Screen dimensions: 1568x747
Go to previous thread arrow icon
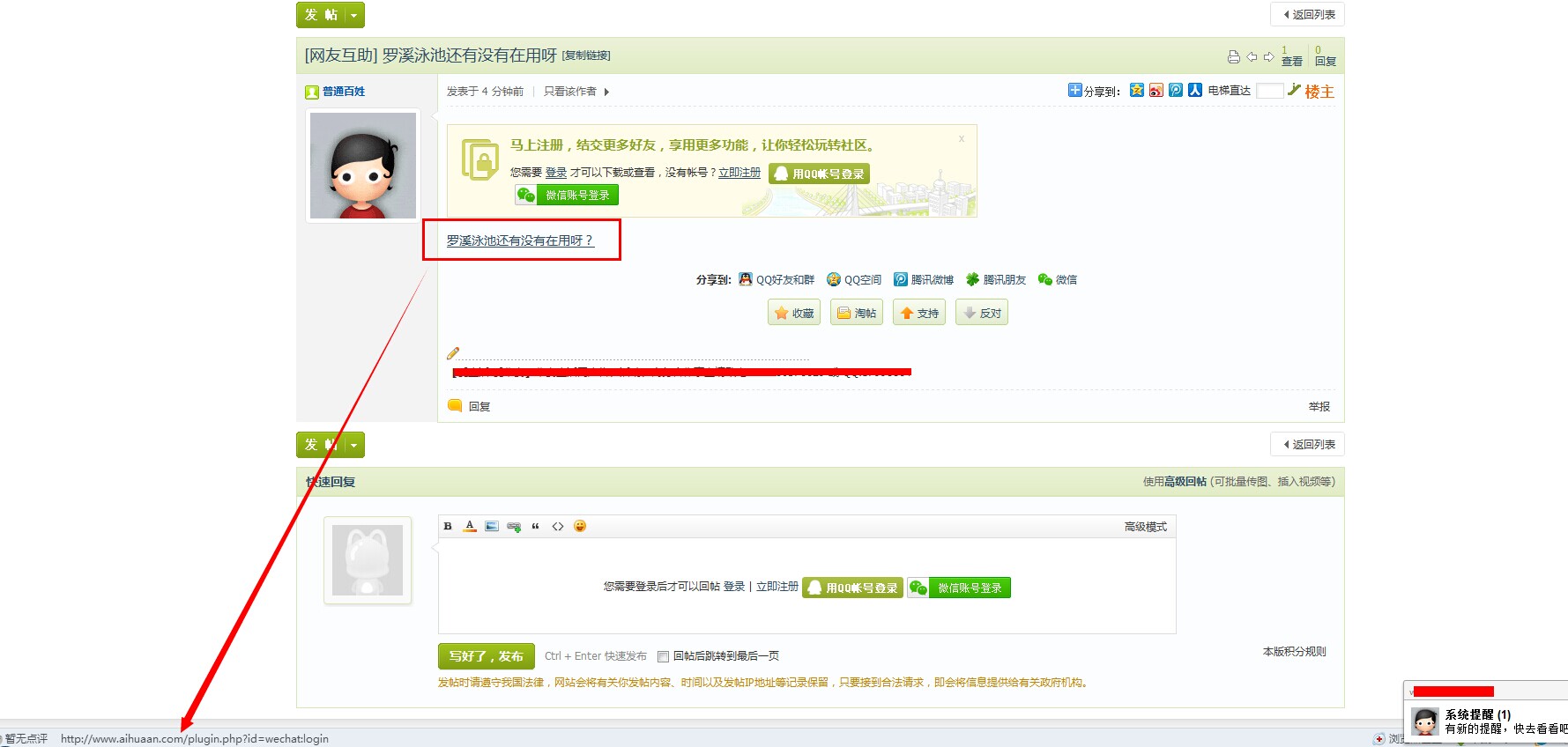click(x=1252, y=57)
